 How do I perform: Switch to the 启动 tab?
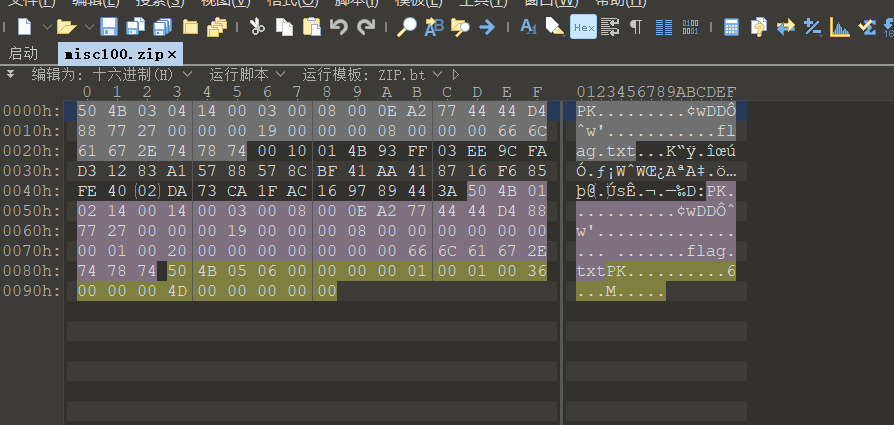24,53
